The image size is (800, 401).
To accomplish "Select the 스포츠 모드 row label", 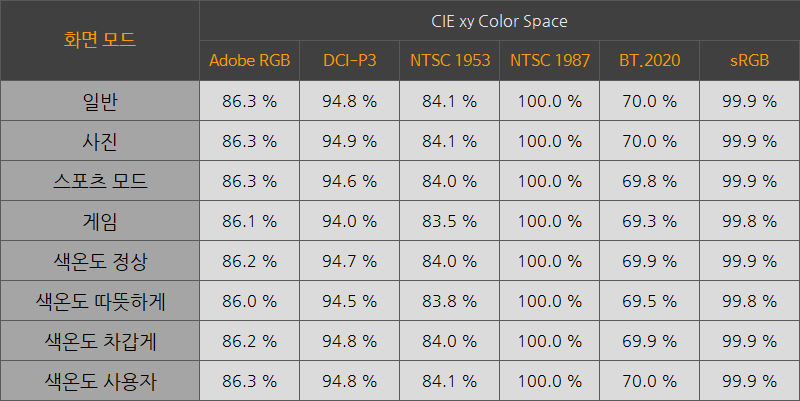I will coord(100,181).
